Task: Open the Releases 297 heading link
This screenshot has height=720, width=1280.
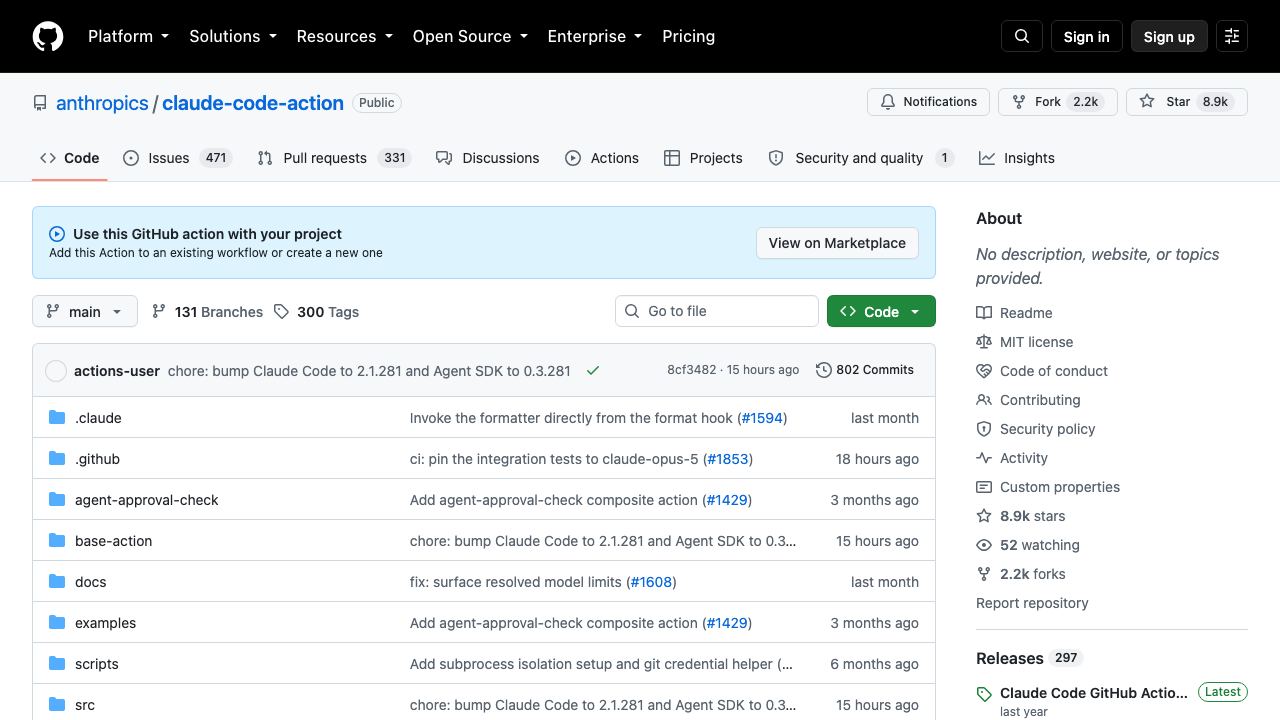Action: click(x=1029, y=658)
